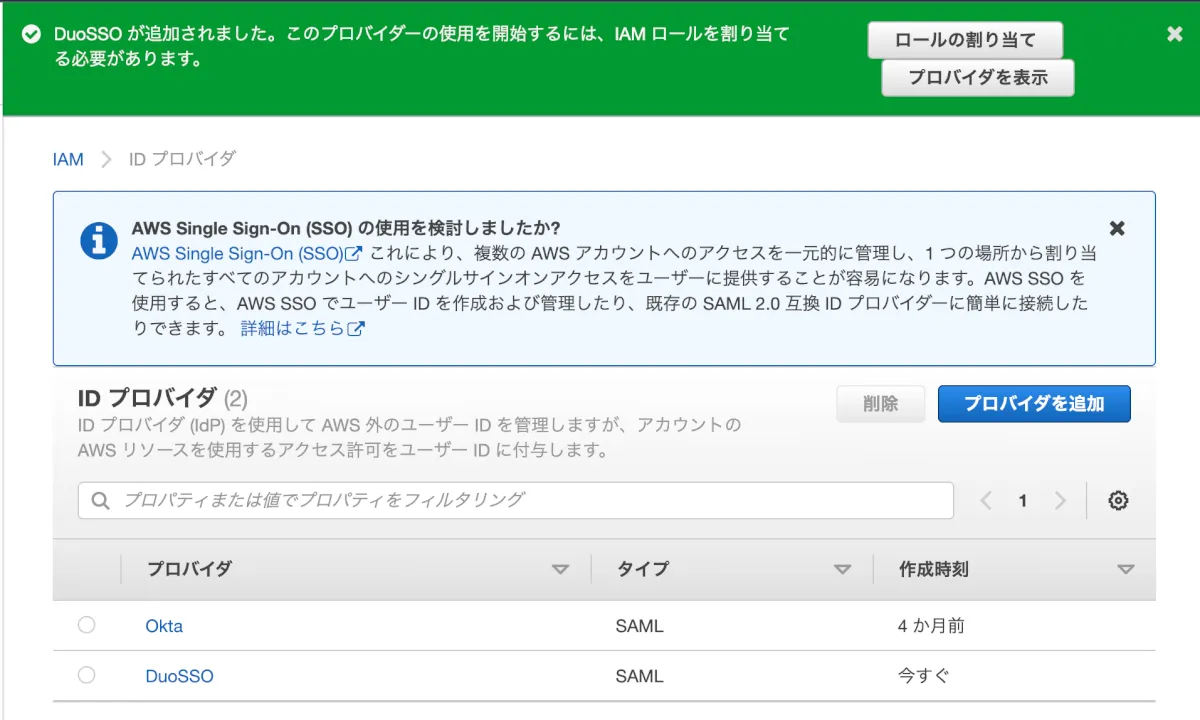This screenshot has height=720, width=1200.
Task: Go to previous page arrow
Action: tap(986, 501)
